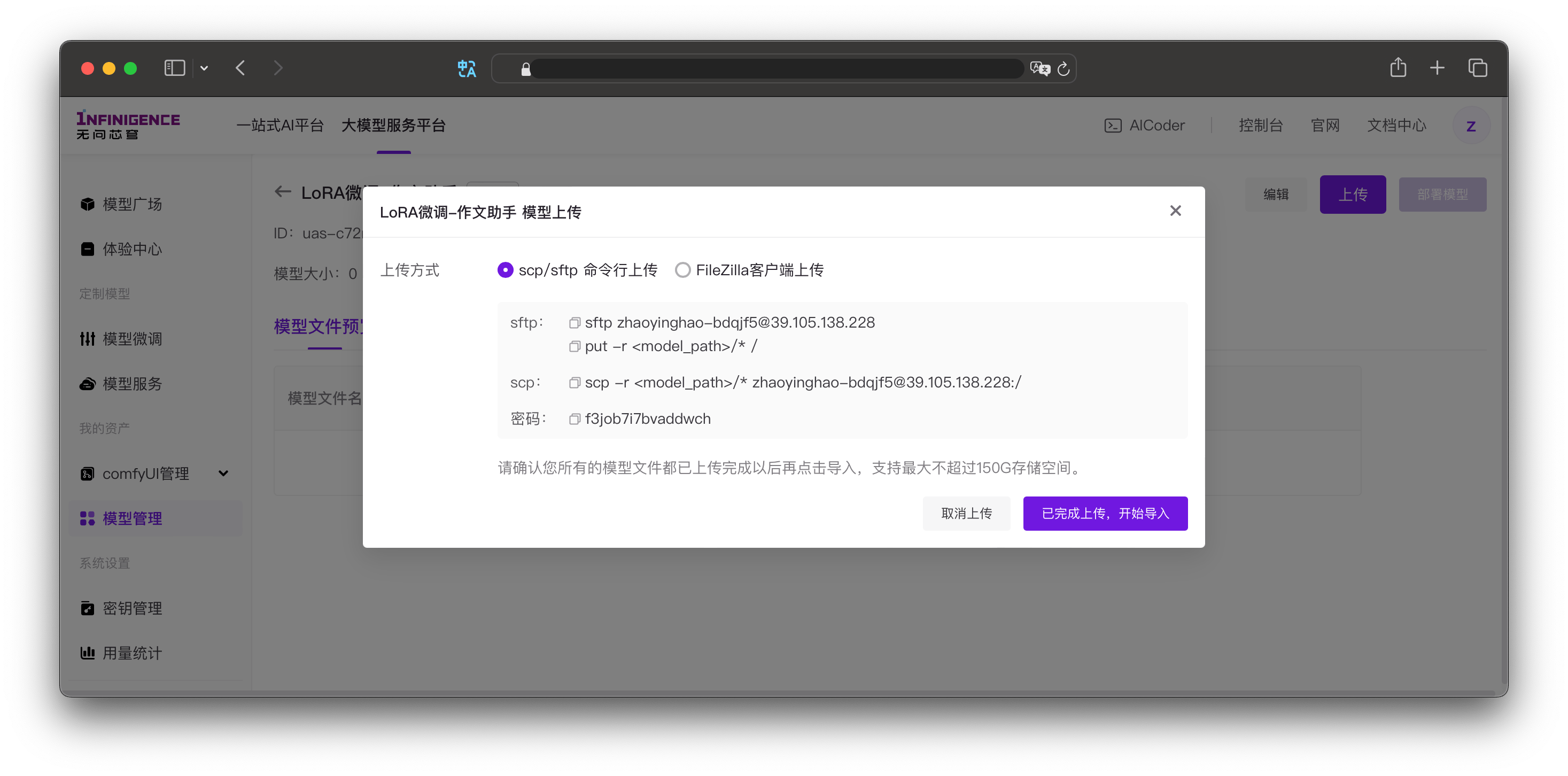Open AICoder link in header
Image resolution: width=1568 pixels, height=776 pixels.
click(x=1144, y=126)
